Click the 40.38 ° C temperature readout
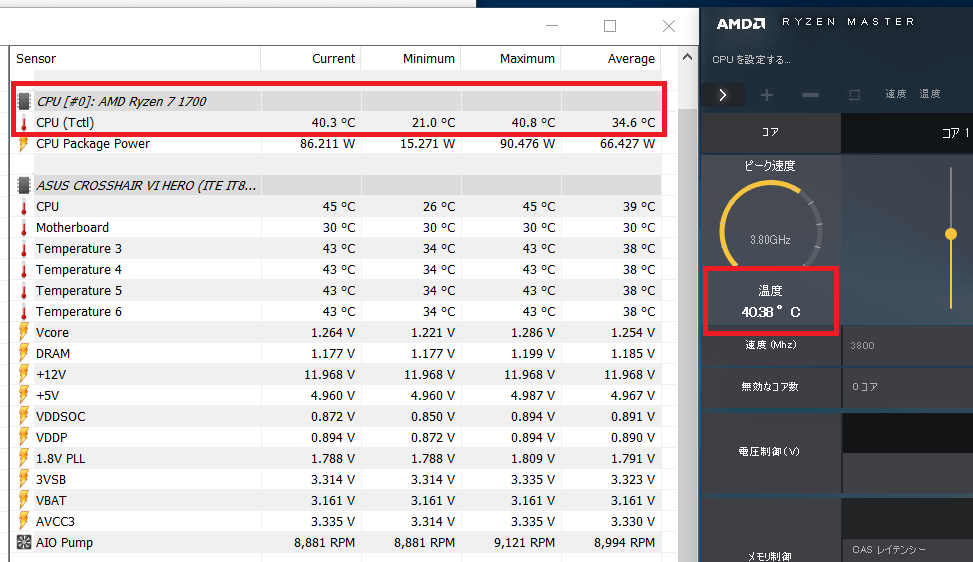 tap(771, 312)
